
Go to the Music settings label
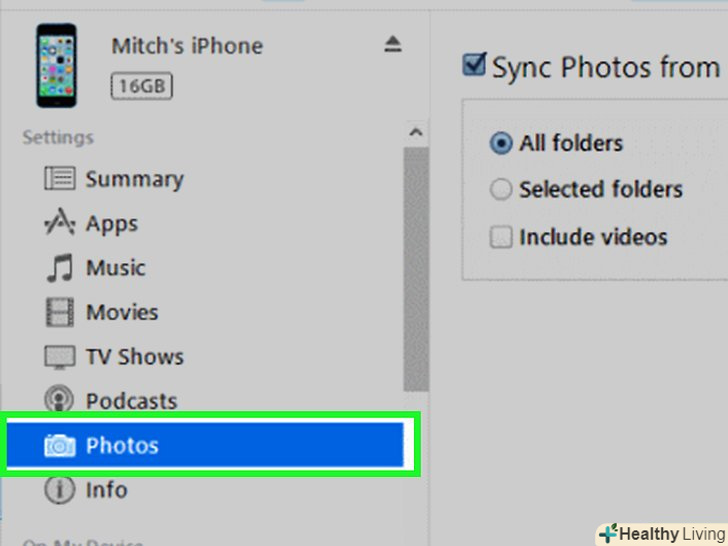pos(116,268)
